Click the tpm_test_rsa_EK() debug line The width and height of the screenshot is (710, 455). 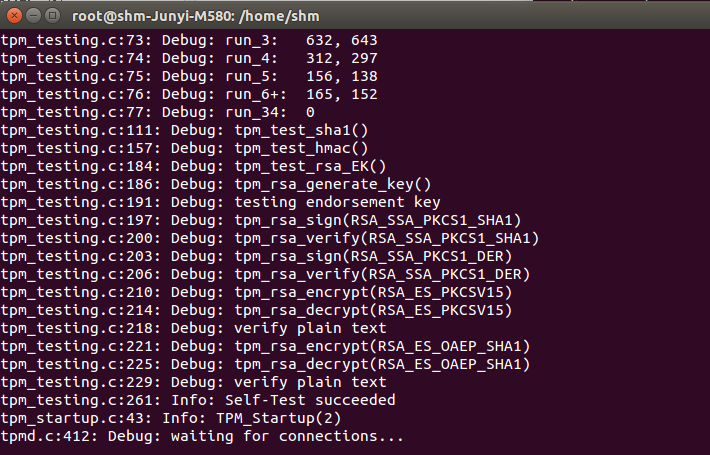[x=193, y=166]
